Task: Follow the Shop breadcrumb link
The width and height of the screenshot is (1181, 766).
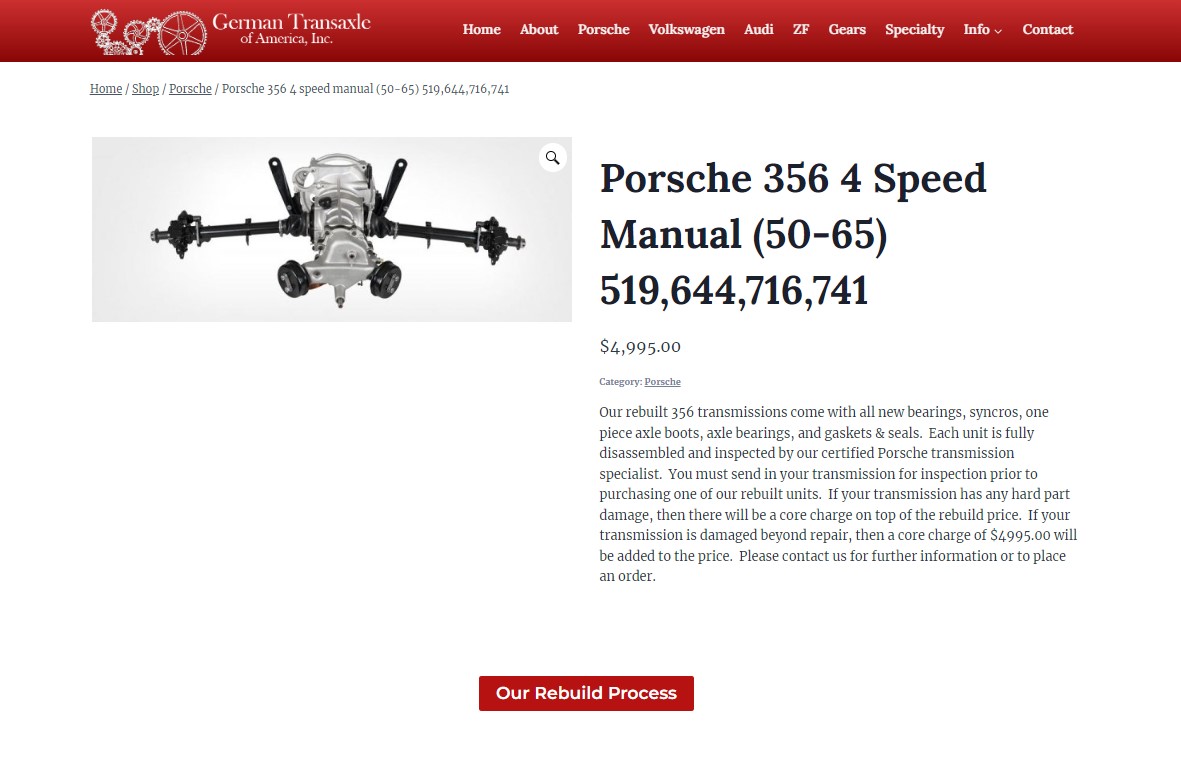Action: pyautogui.click(x=145, y=89)
